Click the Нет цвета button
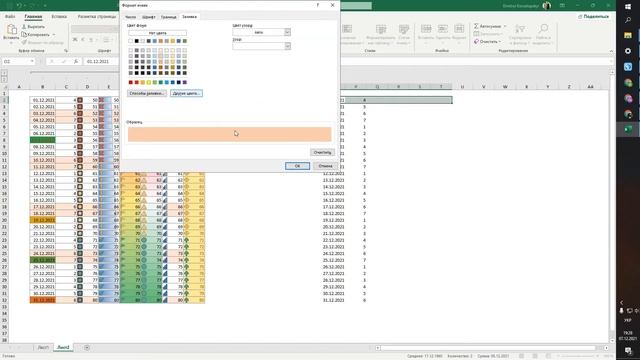This screenshot has width=640, height=360. pyautogui.click(x=158, y=33)
